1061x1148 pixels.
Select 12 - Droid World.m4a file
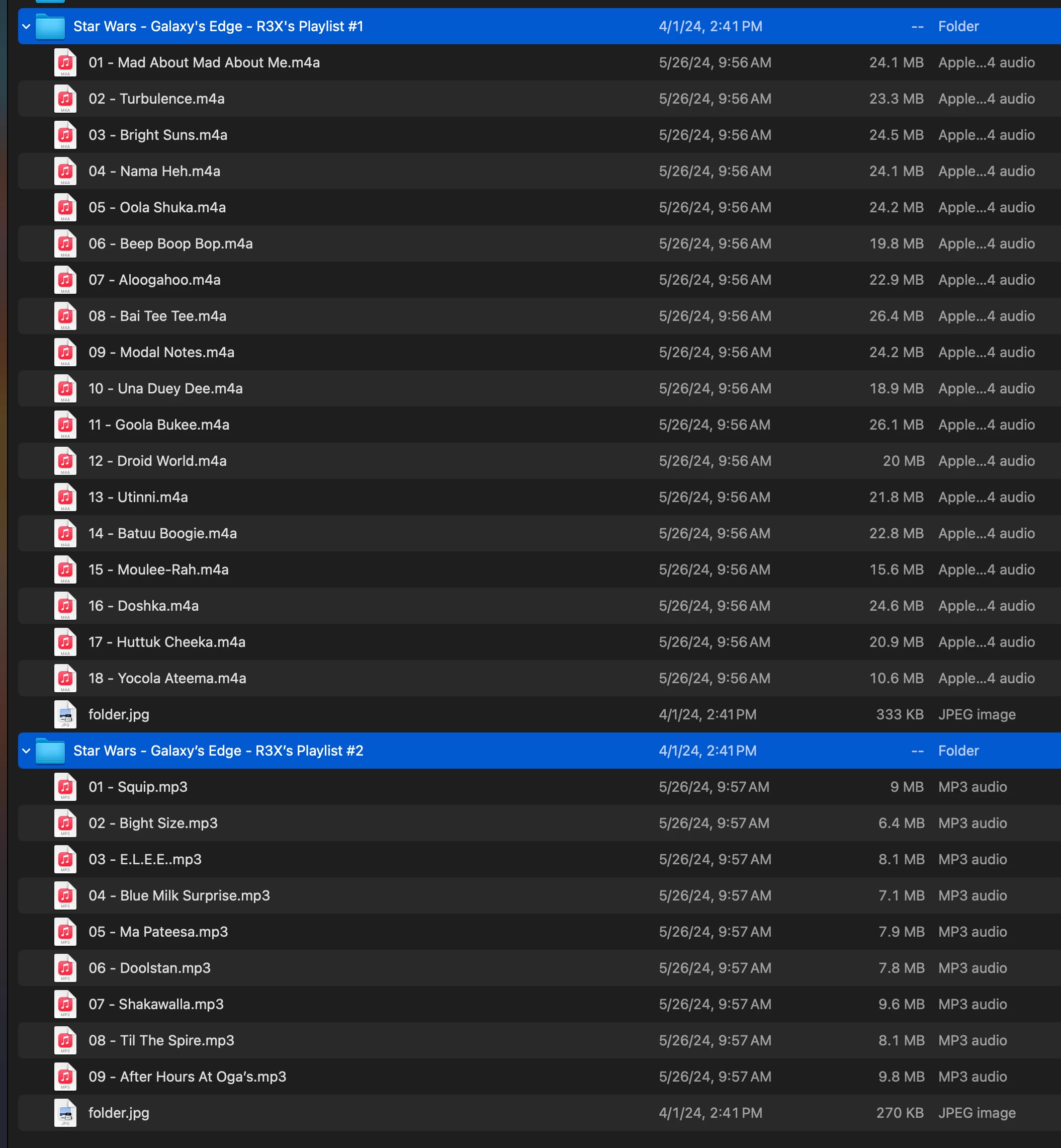pos(157,461)
